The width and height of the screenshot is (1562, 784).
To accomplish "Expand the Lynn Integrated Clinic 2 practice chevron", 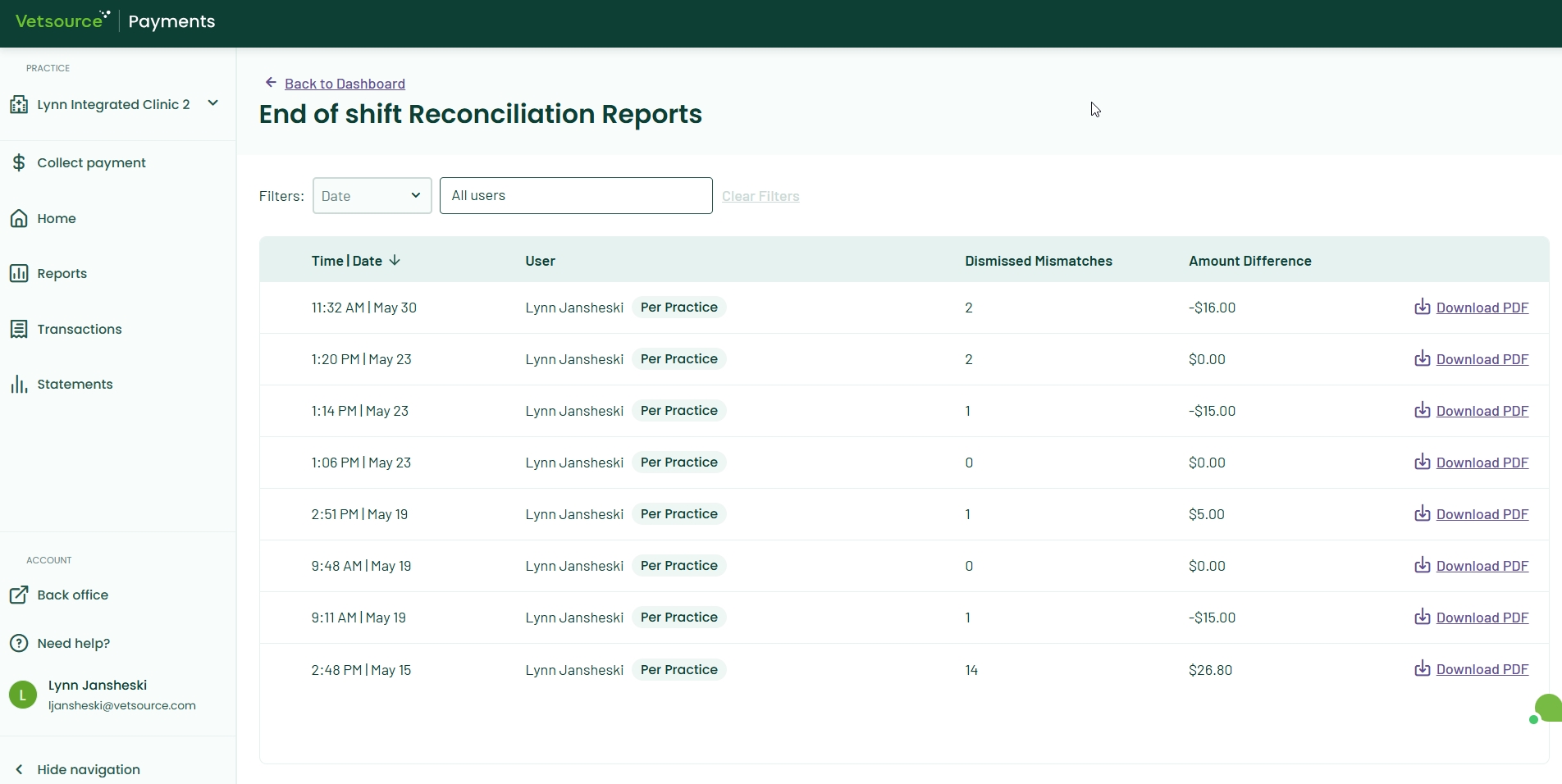I will [213, 103].
